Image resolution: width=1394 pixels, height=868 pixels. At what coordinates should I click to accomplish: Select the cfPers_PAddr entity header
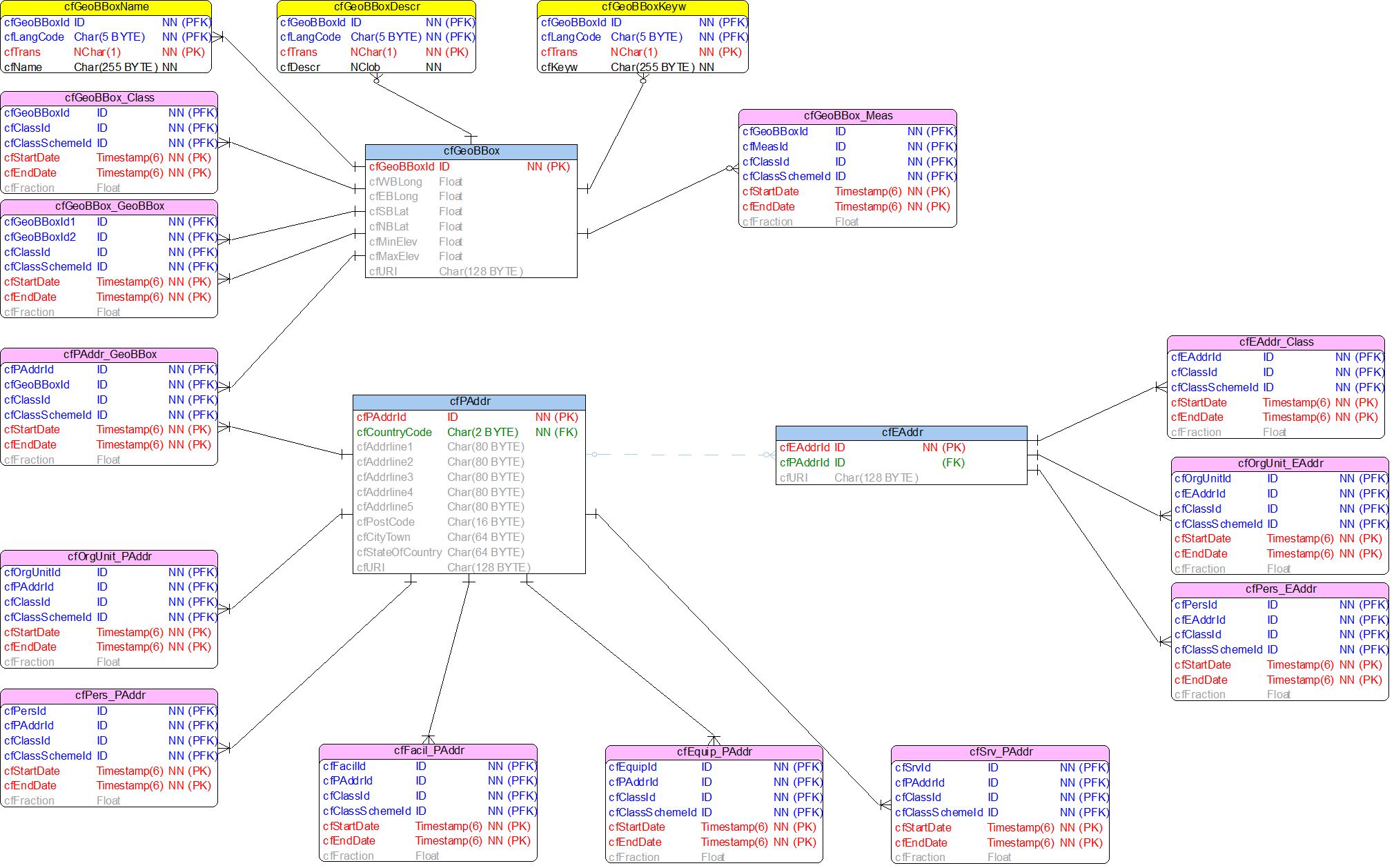(110, 696)
